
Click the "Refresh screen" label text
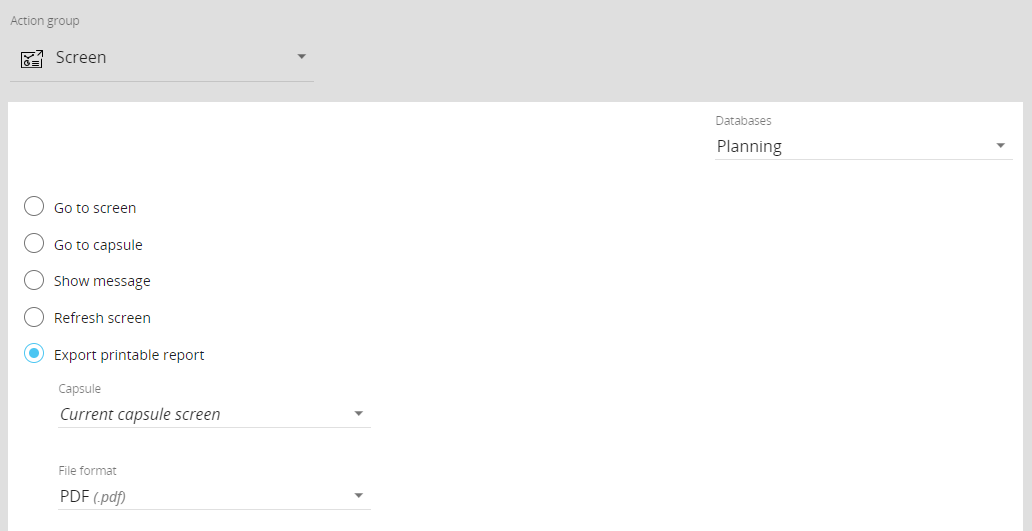click(102, 318)
